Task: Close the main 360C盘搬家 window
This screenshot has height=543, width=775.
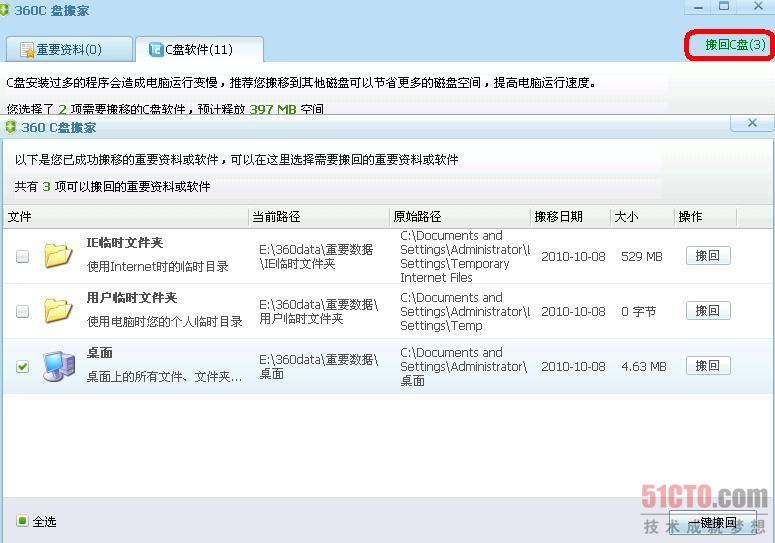Action: [758, 6]
